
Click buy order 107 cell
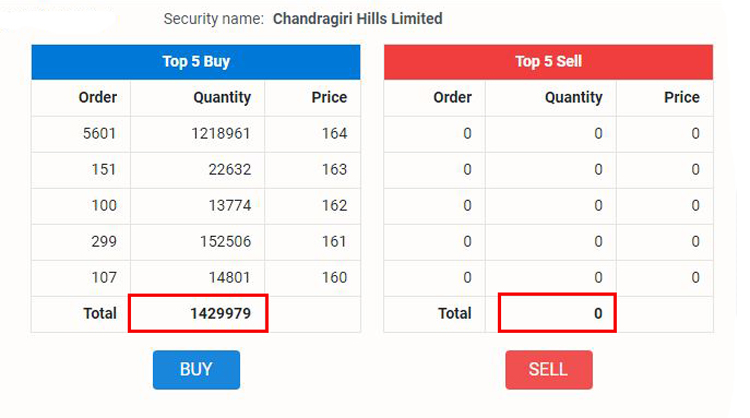coord(102,278)
